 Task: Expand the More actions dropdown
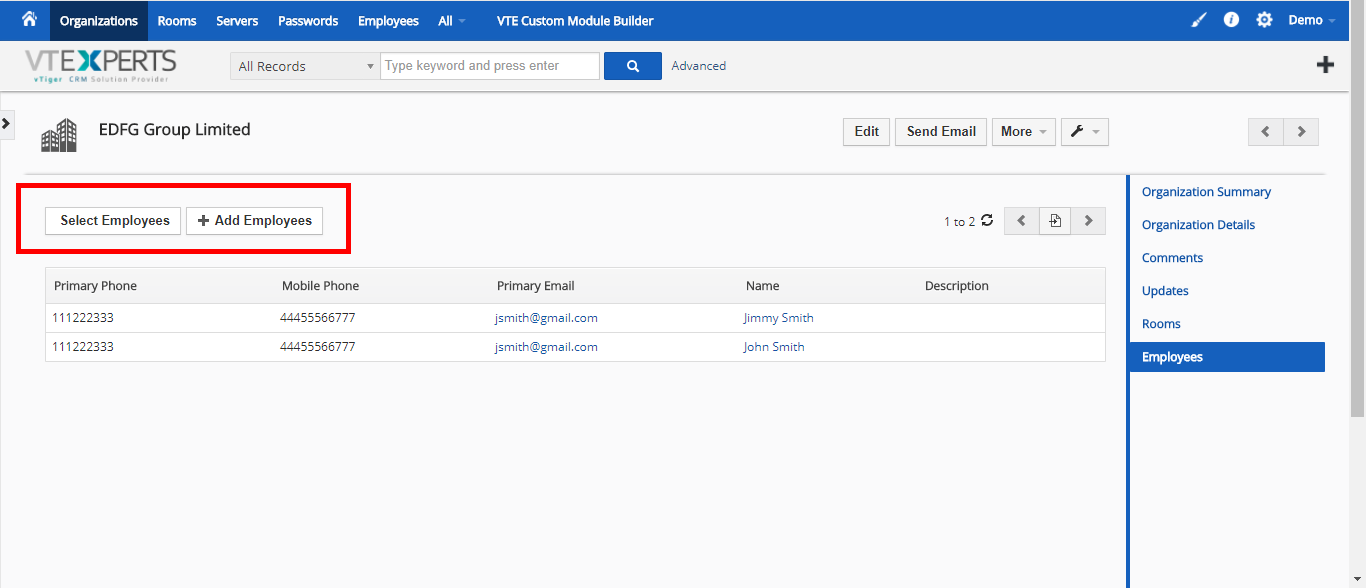coord(1023,131)
